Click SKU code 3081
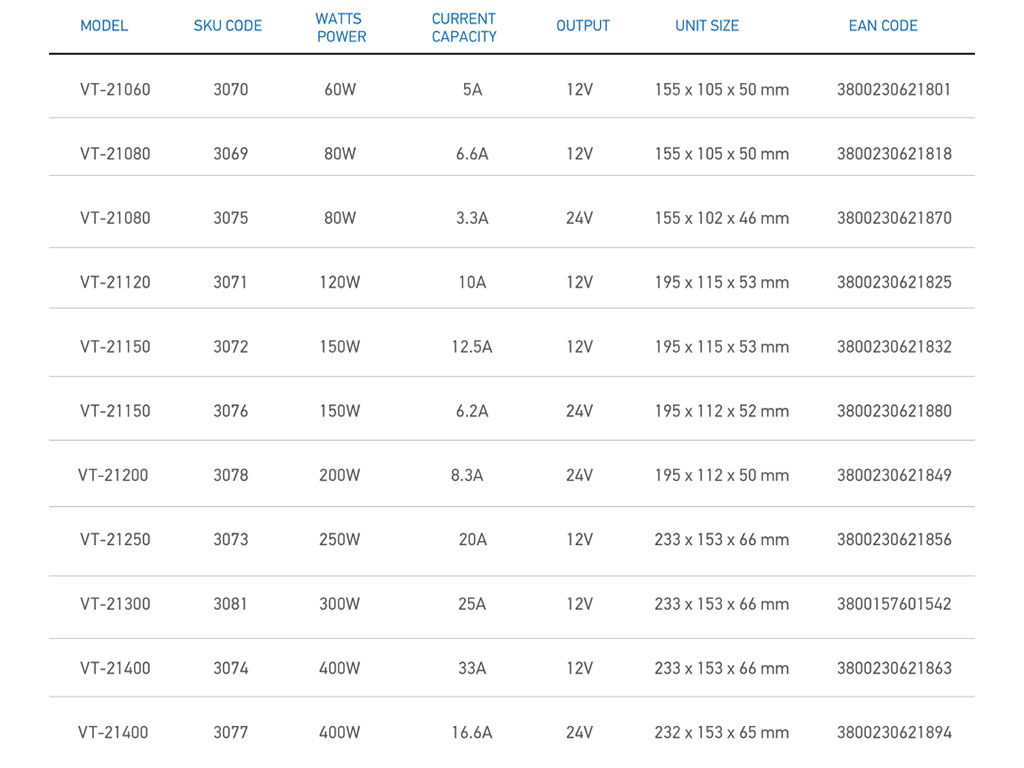Screen dimensions: 1024x768 pyautogui.click(x=231, y=603)
